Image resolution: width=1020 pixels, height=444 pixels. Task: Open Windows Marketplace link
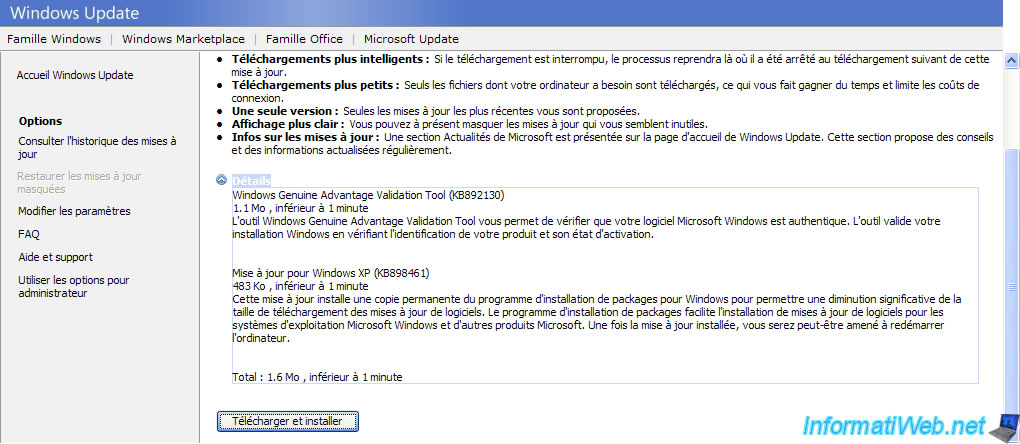pos(183,39)
